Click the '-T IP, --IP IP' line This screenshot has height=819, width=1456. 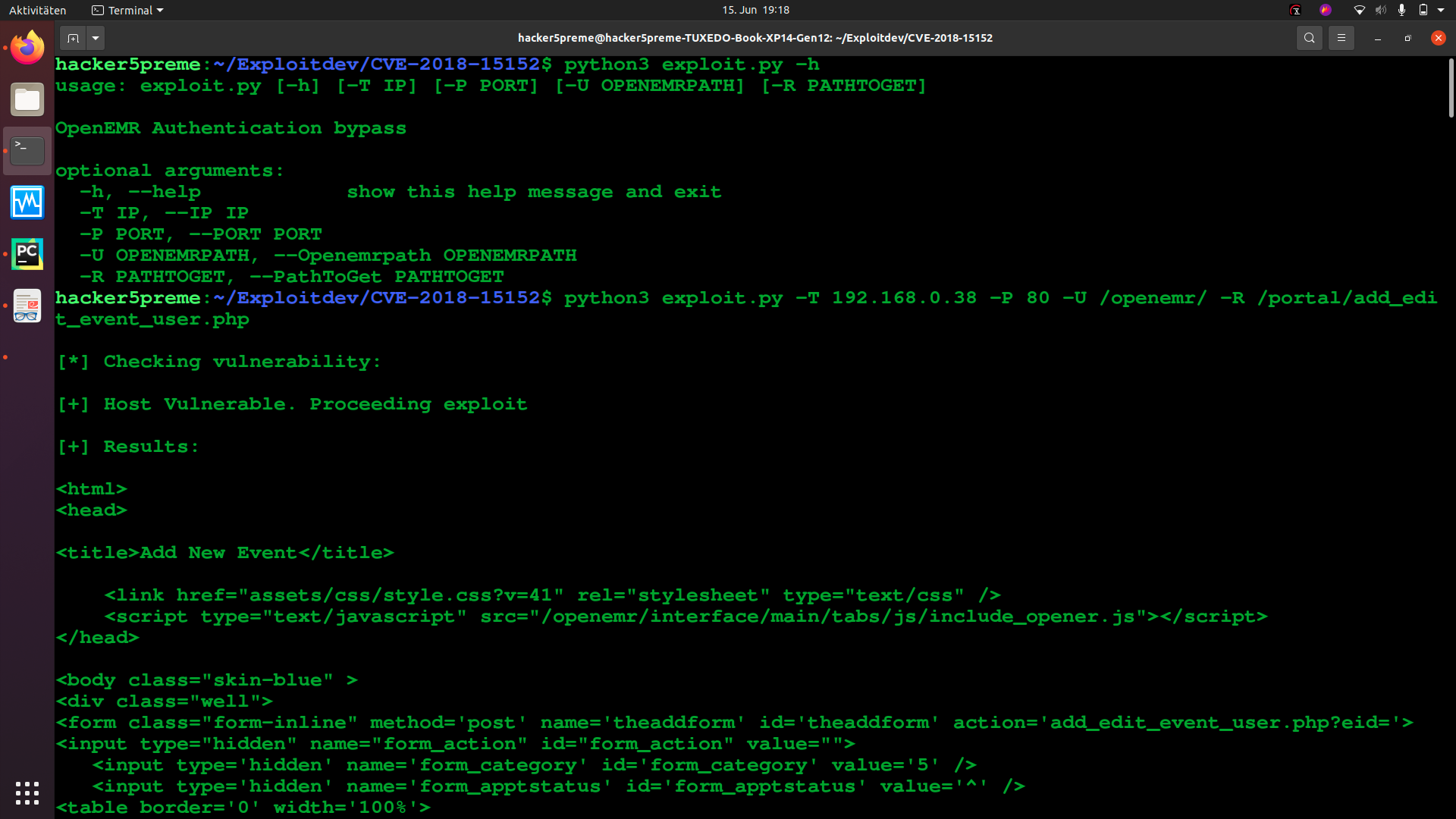pos(164,213)
